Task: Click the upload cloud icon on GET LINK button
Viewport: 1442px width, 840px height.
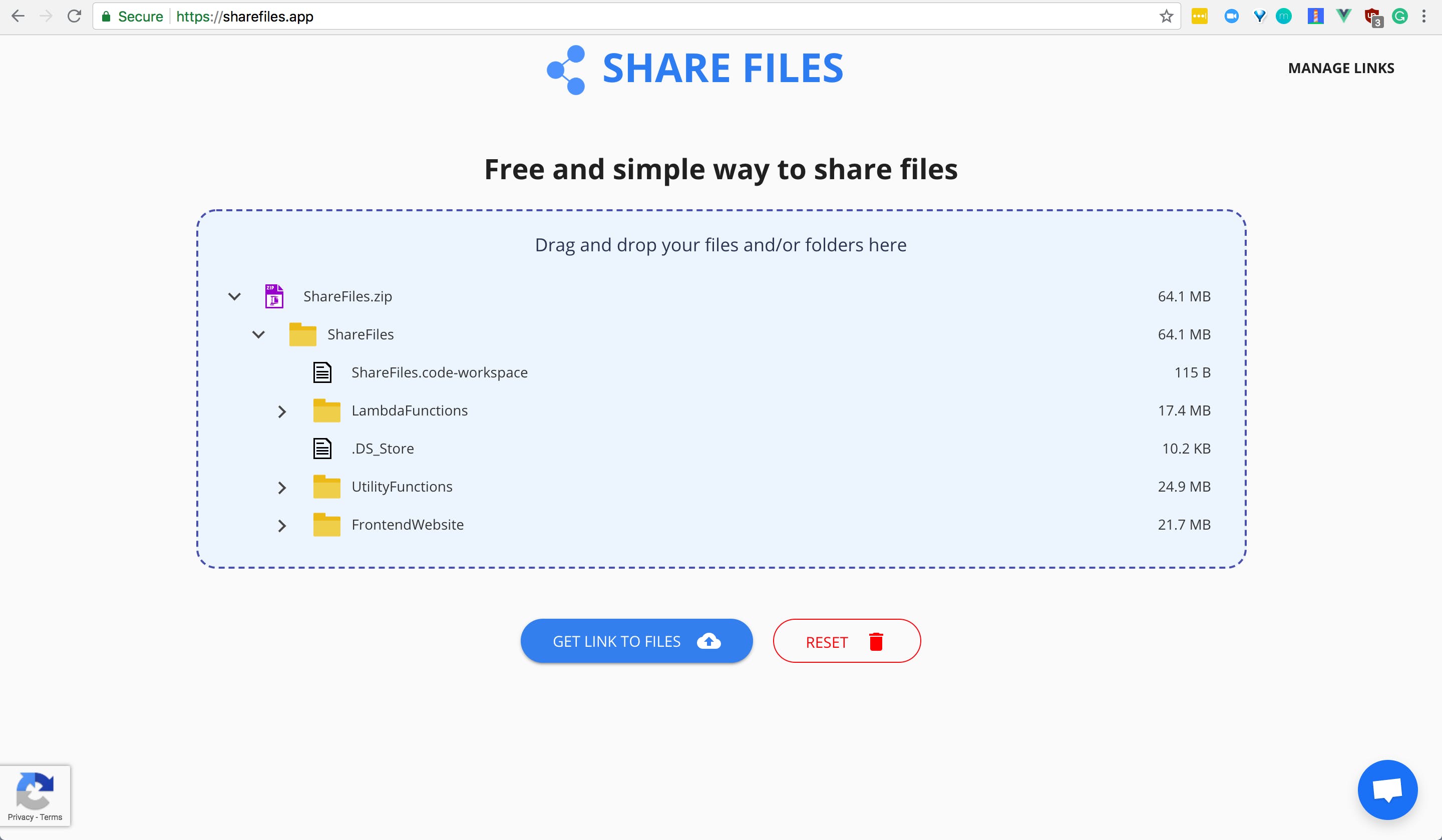Action: click(709, 641)
